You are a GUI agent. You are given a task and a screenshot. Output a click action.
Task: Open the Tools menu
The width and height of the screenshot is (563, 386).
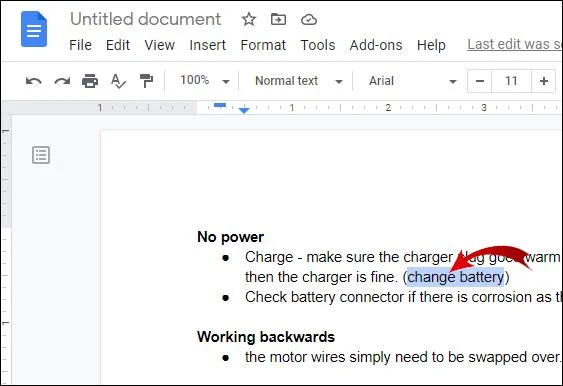coord(318,45)
